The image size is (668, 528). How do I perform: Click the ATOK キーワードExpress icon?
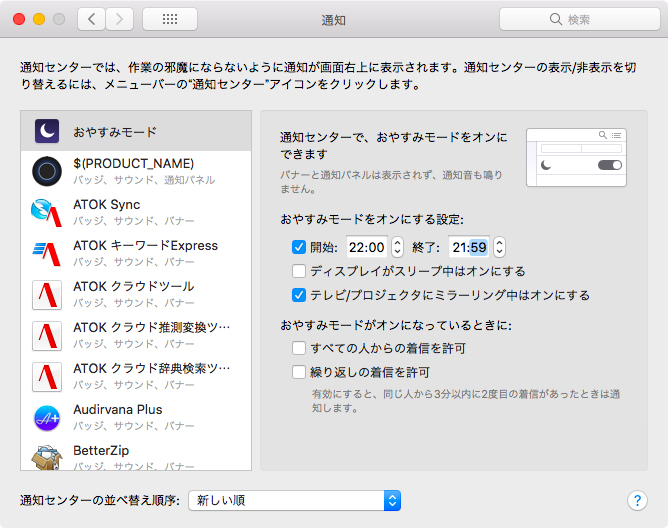click(47, 253)
